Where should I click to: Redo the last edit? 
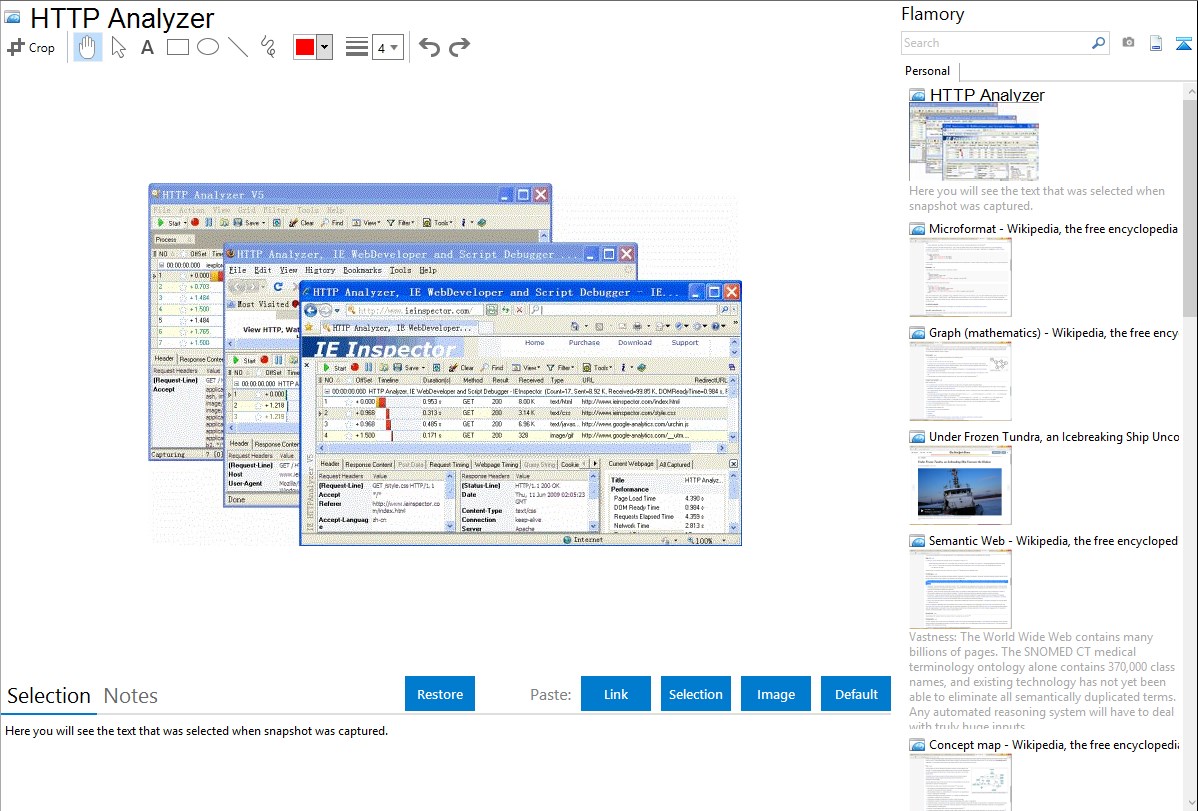(x=459, y=47)
